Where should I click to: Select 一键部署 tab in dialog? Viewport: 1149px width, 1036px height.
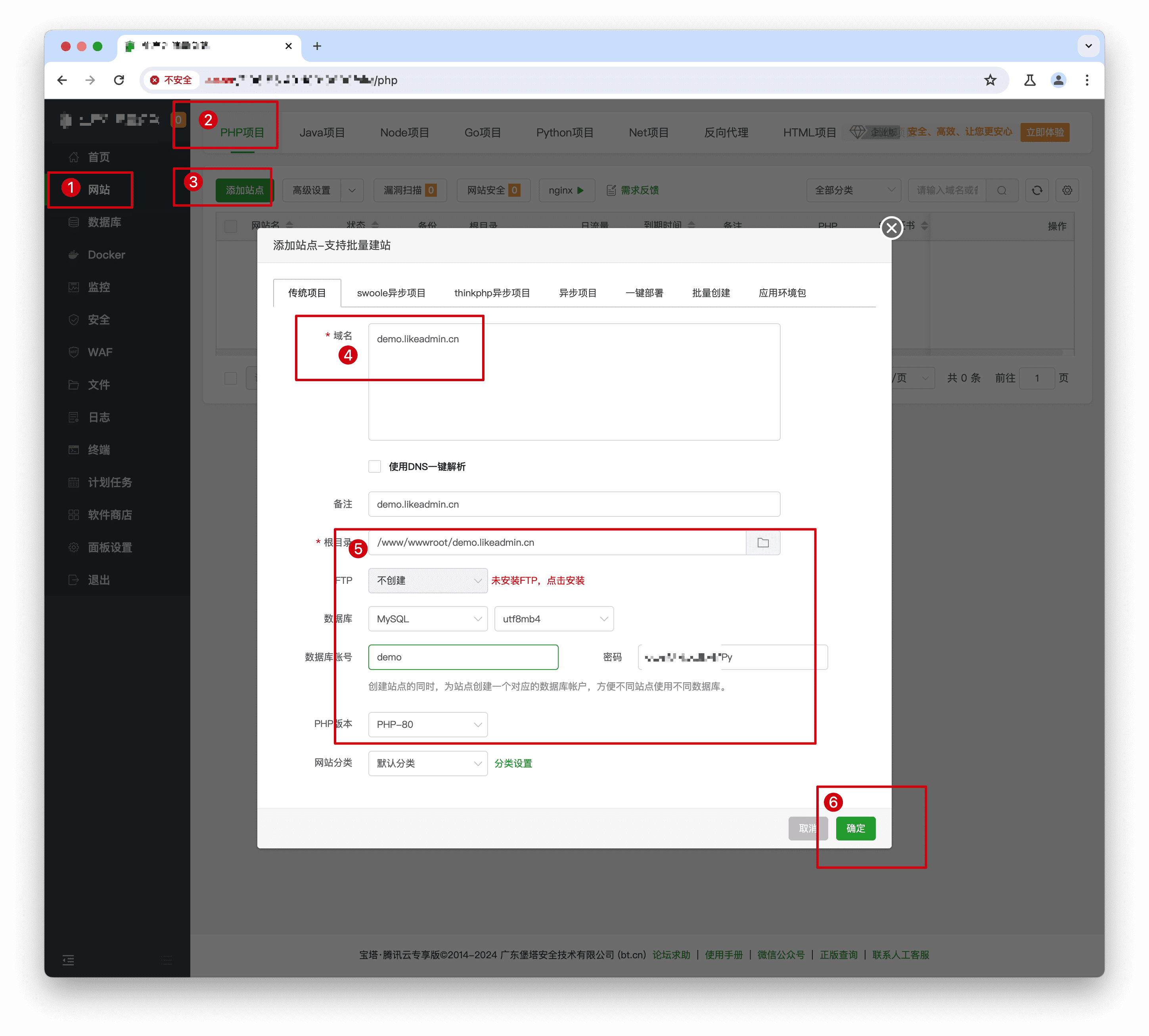point(644,293)
